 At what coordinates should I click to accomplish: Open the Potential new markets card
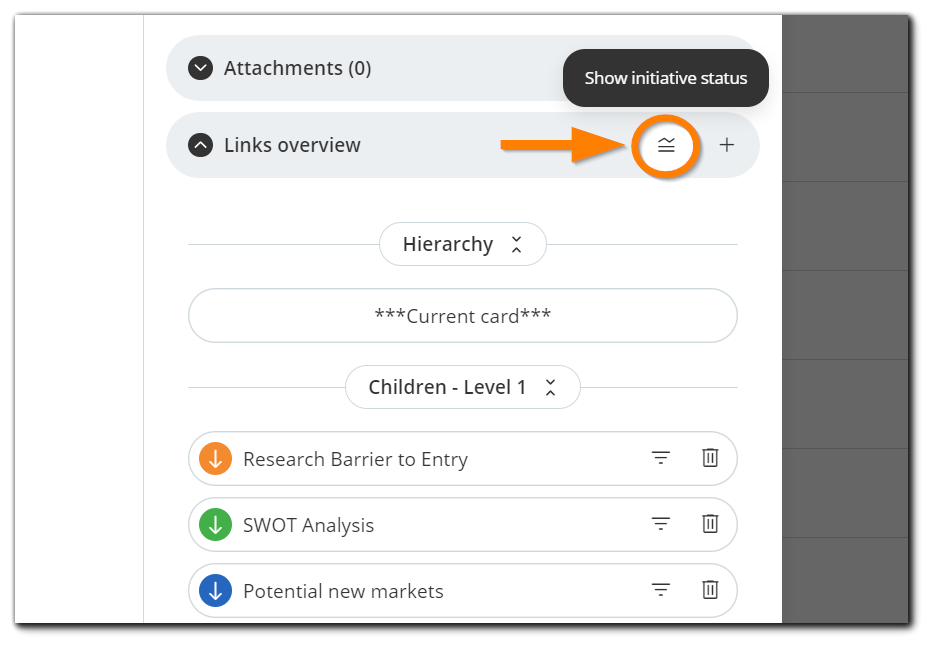coord(343,591)
